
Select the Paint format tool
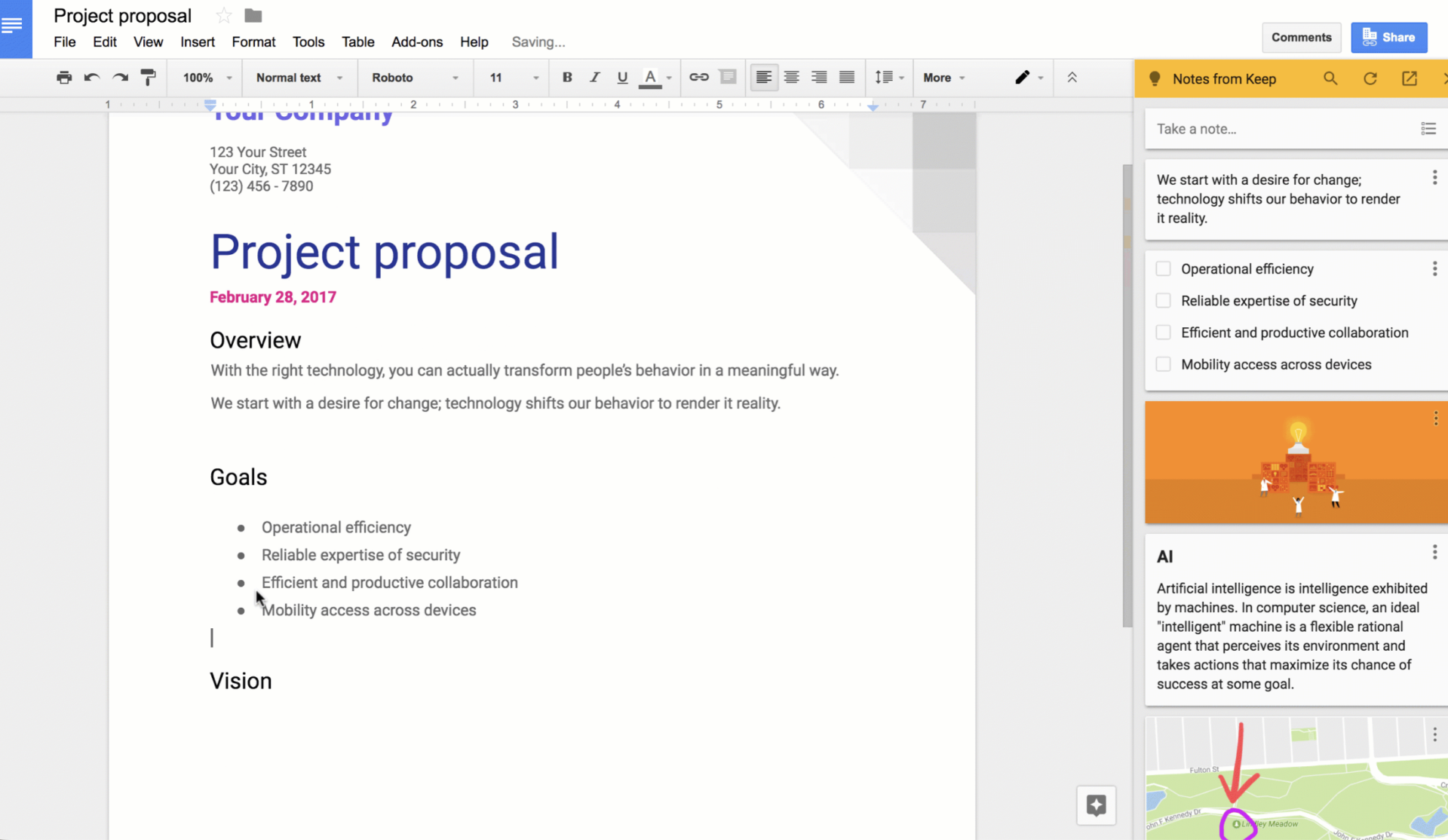(x=149, y=78)
